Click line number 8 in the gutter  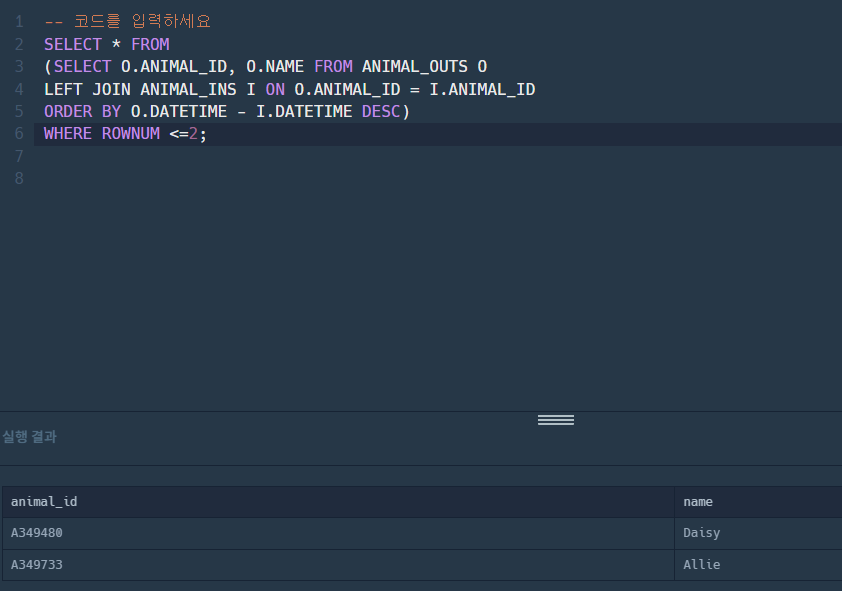pyautogui.click(x=19, y=178)
